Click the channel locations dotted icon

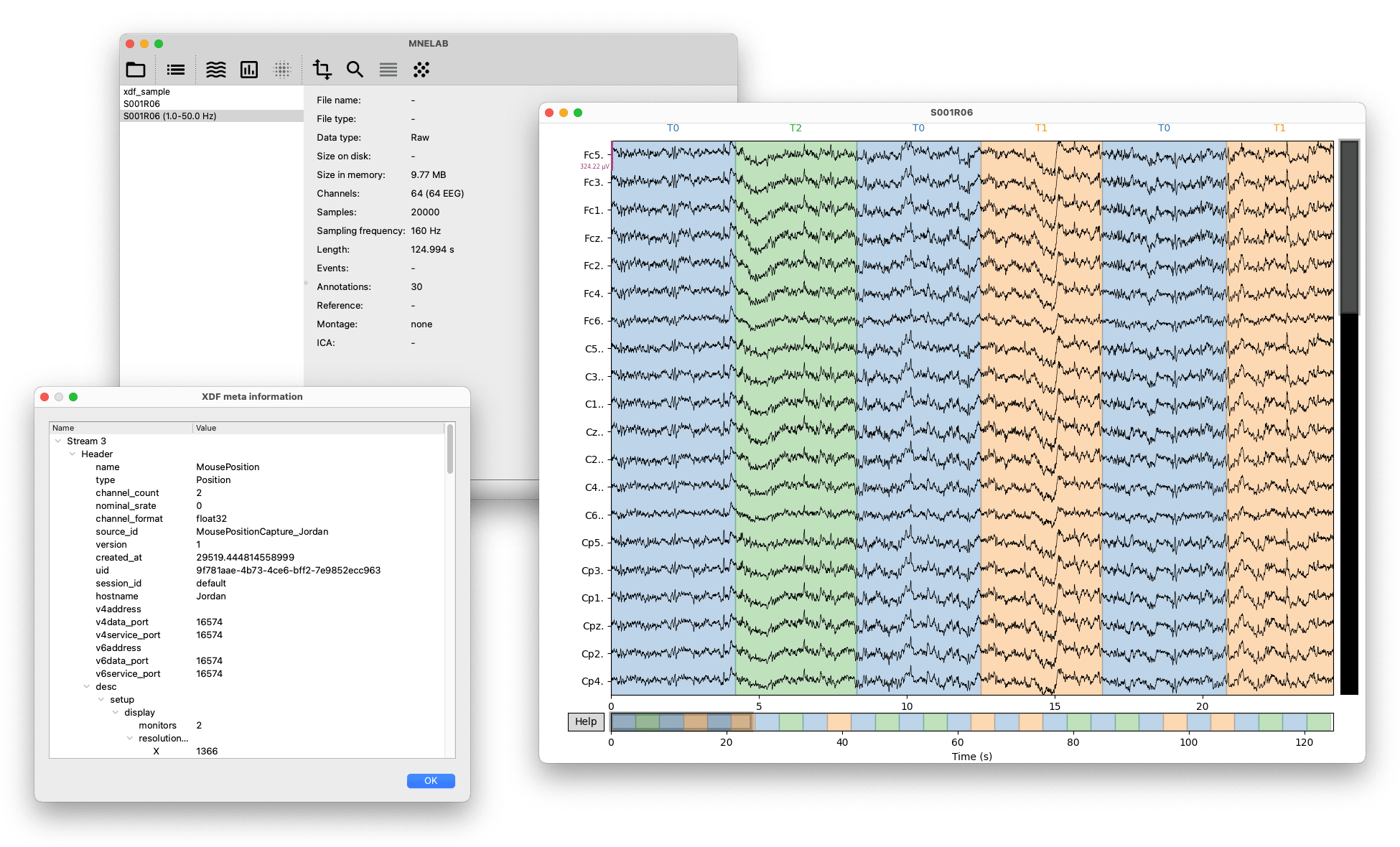click(x=282, y=70)
